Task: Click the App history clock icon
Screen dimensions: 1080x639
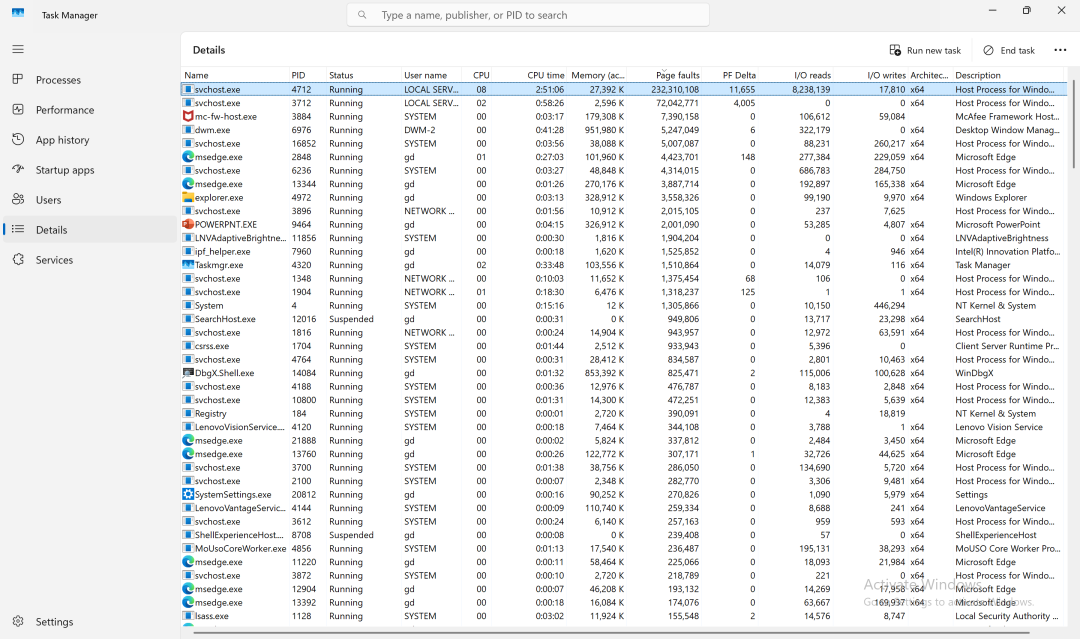Action: point(18,139)
